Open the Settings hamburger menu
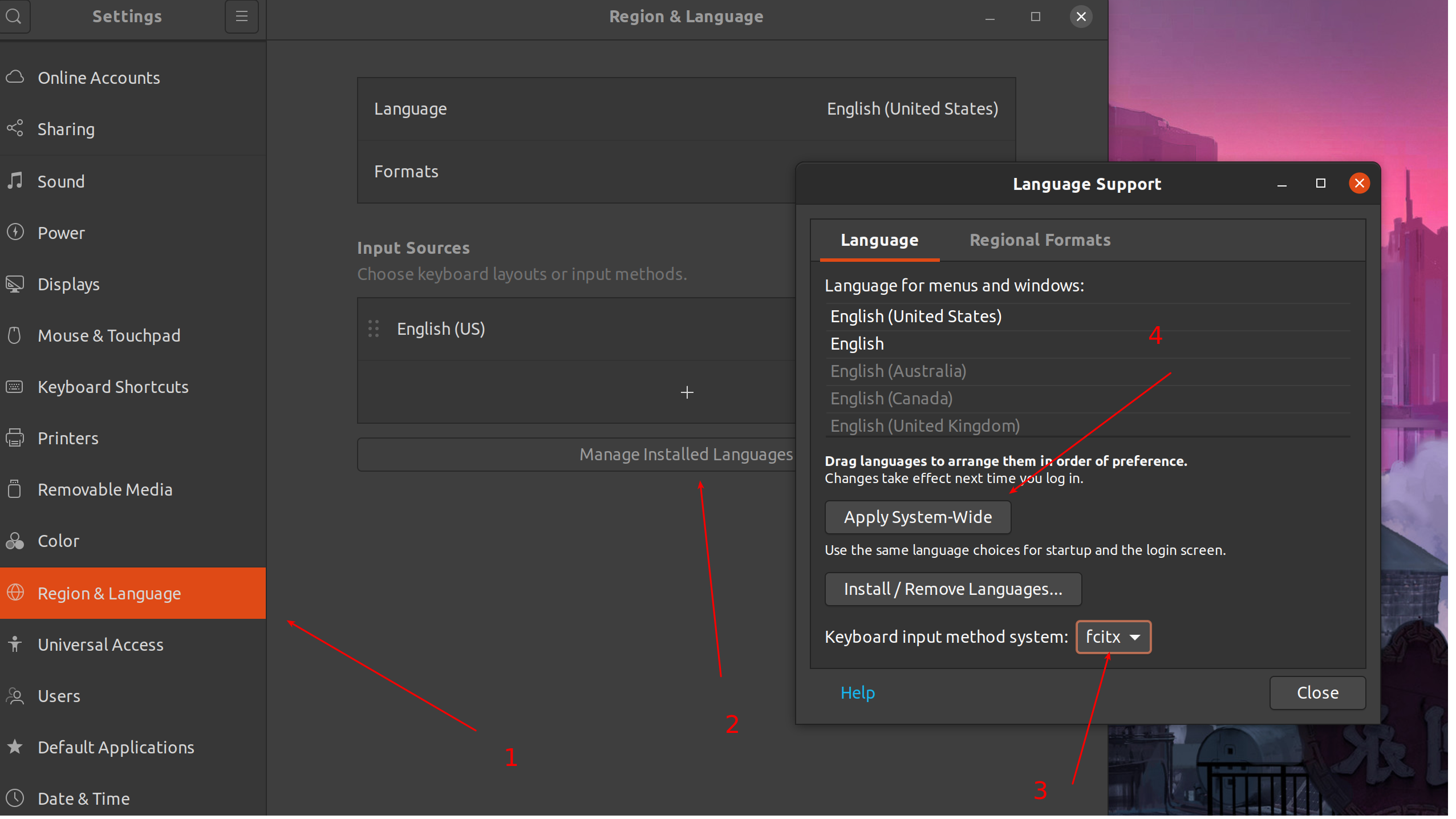Screen dimensions: 1456x819 (x=242, y=16)
